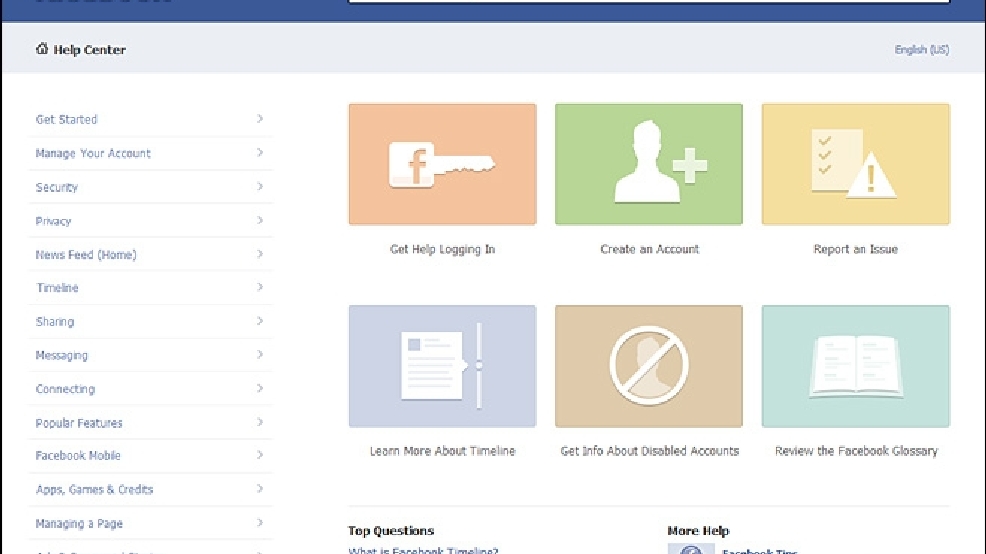Select Messaging in the sidebar
The height and width of the screenshot is (554, 986).
(62, 355)
